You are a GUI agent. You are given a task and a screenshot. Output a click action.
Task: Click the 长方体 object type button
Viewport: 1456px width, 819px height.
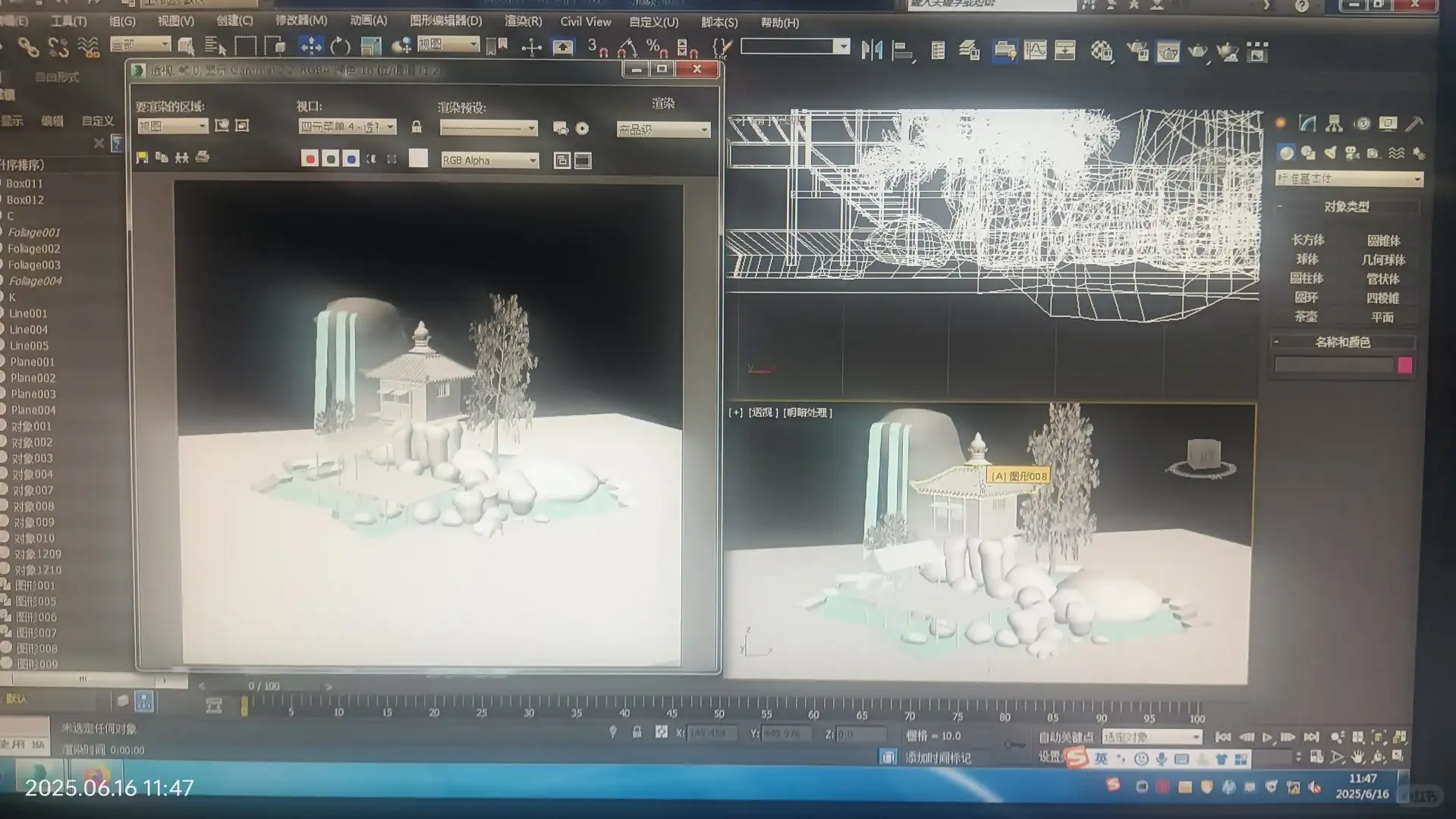[1307, 240]
